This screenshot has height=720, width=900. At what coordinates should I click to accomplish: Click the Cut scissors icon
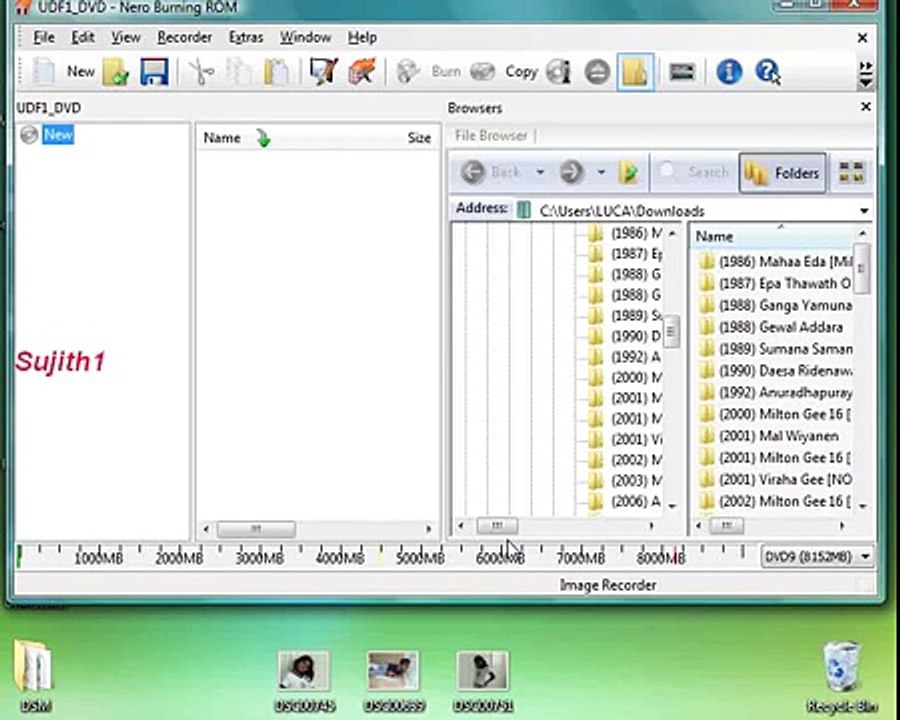201,72
